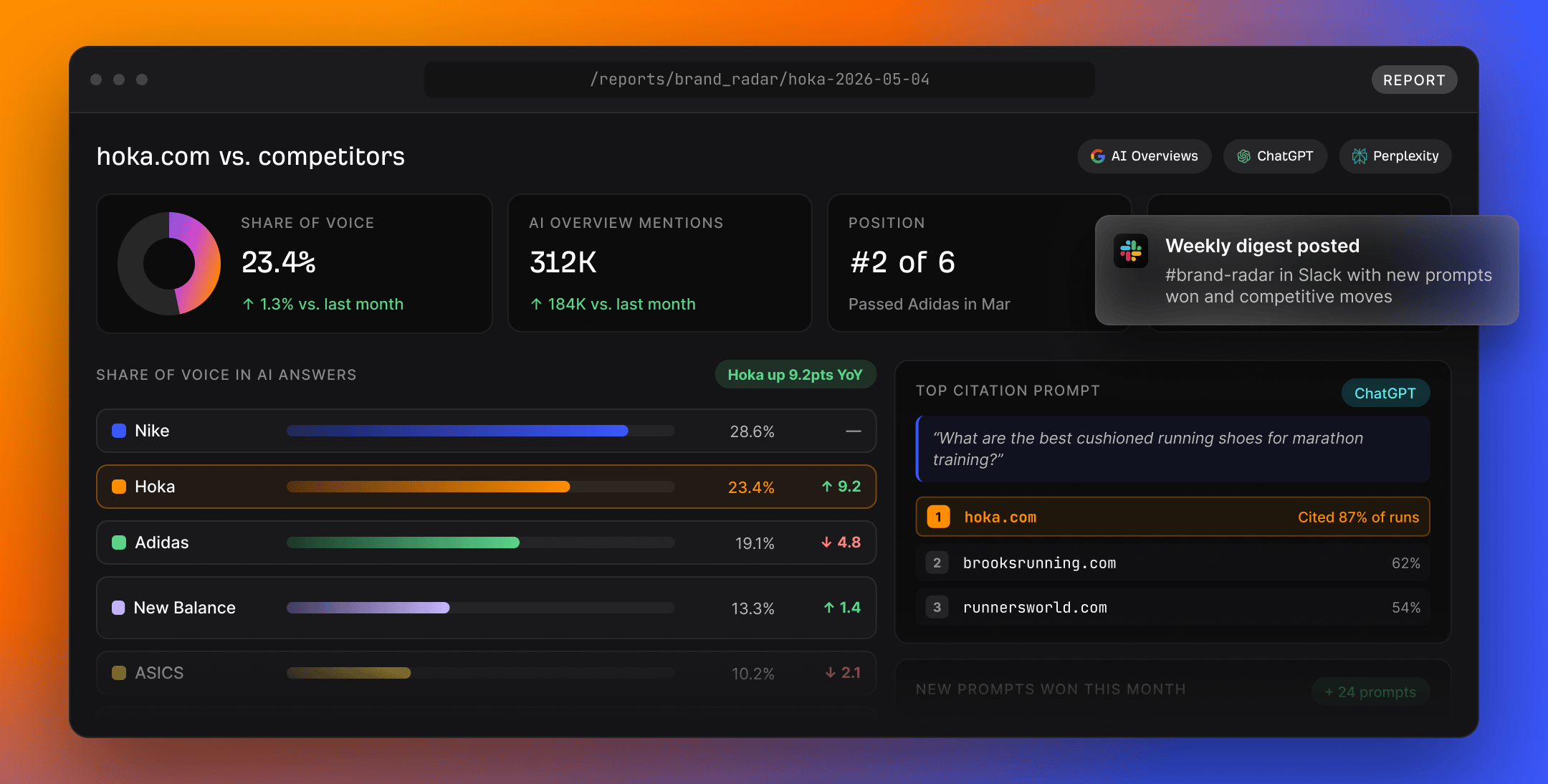Screen dimensions: 1548x784
Task: Click the up arrow next to 1.4
Action: coord(828,608)
